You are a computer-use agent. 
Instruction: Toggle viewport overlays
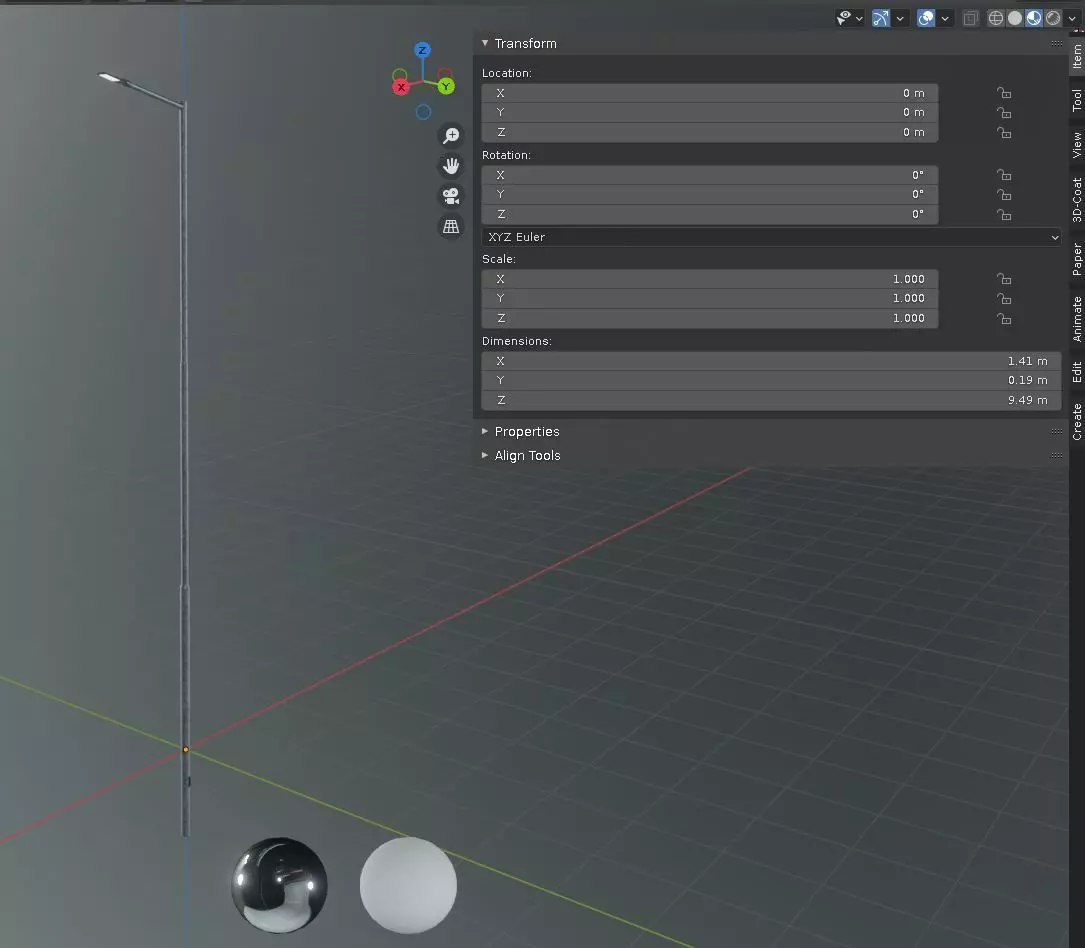tap(926, 19)
